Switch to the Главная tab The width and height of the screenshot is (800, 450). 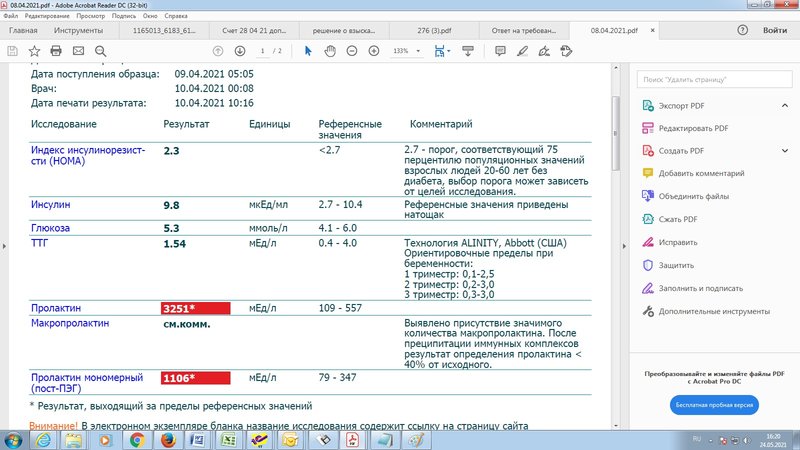click(x=23, y=30)
